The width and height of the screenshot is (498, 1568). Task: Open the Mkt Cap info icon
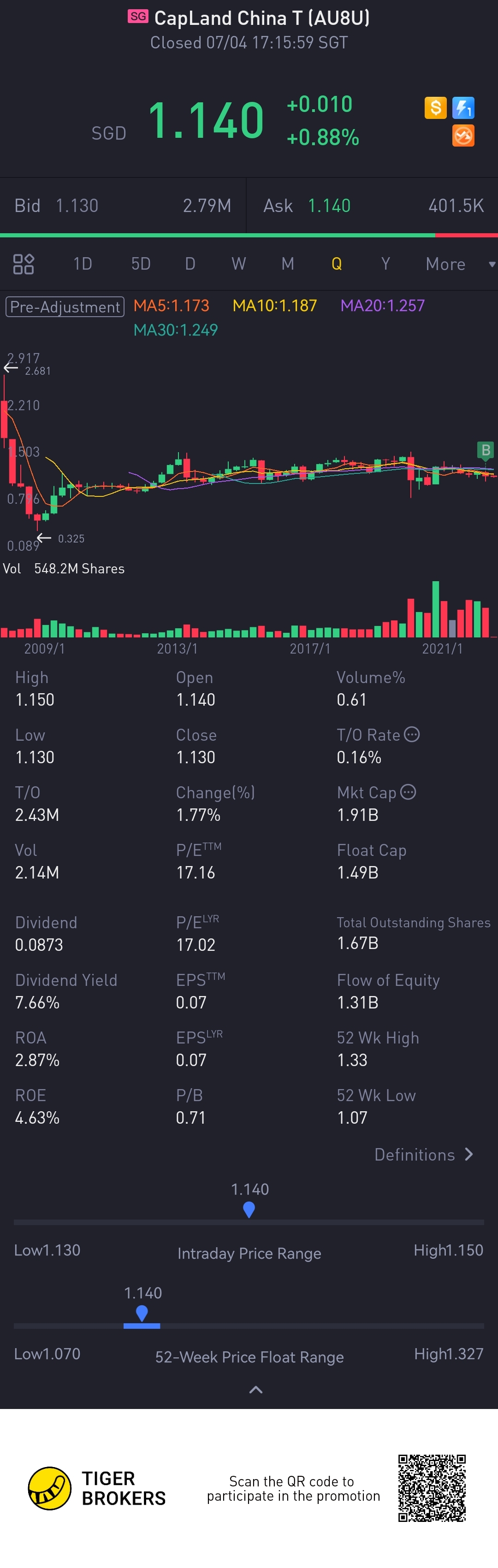(x=409, y=792)
